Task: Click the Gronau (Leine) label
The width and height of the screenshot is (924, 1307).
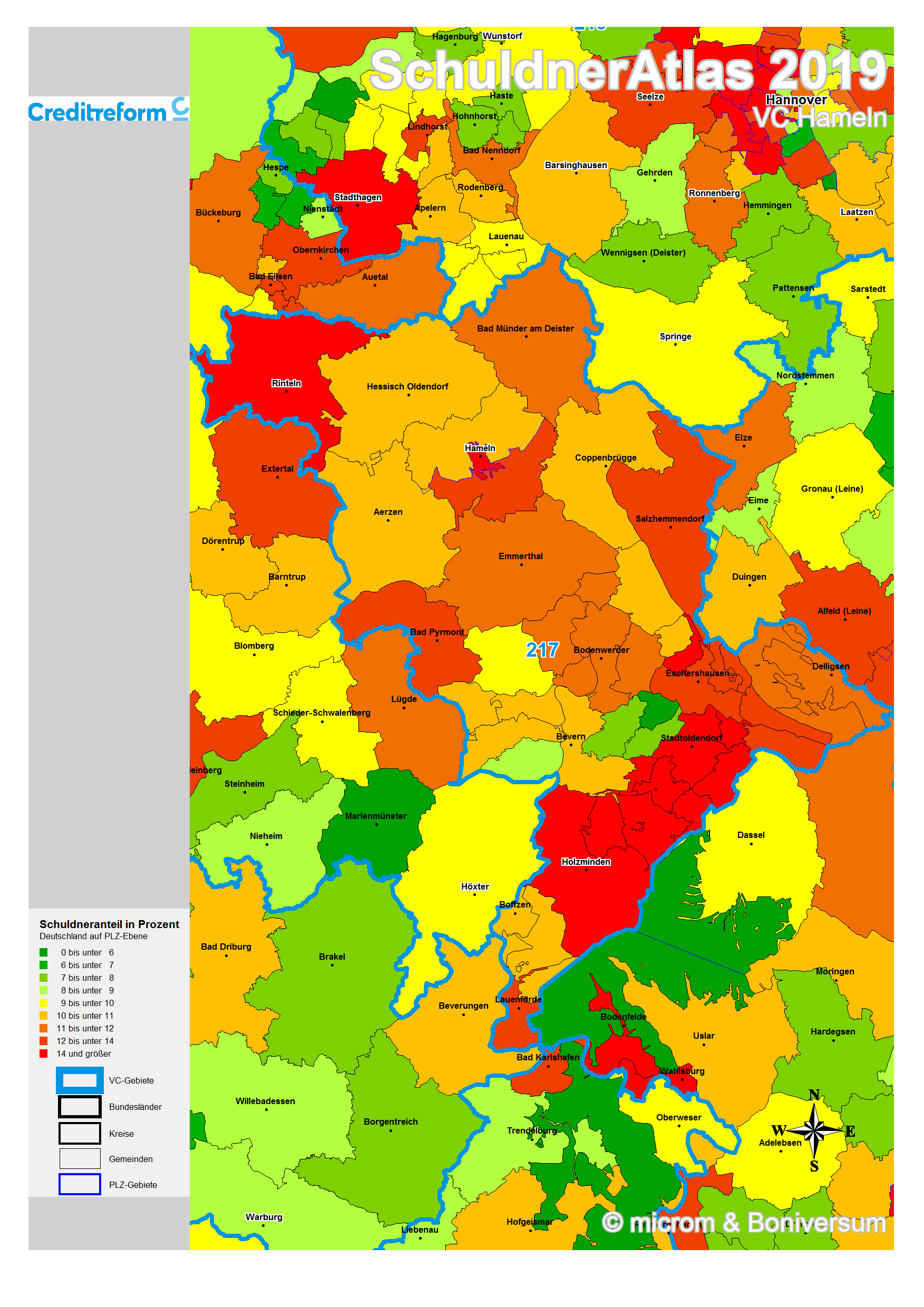Action: click(x=832, y=488)
